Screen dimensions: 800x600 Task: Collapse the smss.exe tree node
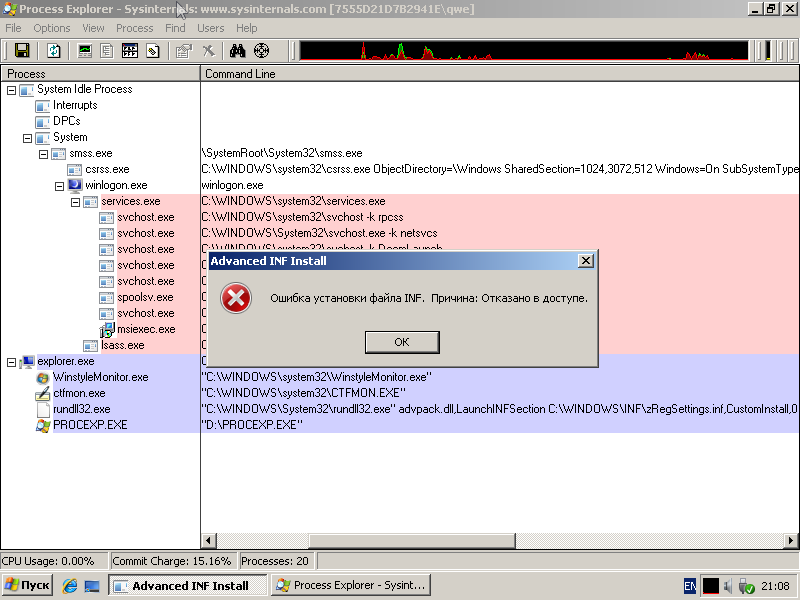[x=44, y=153]
